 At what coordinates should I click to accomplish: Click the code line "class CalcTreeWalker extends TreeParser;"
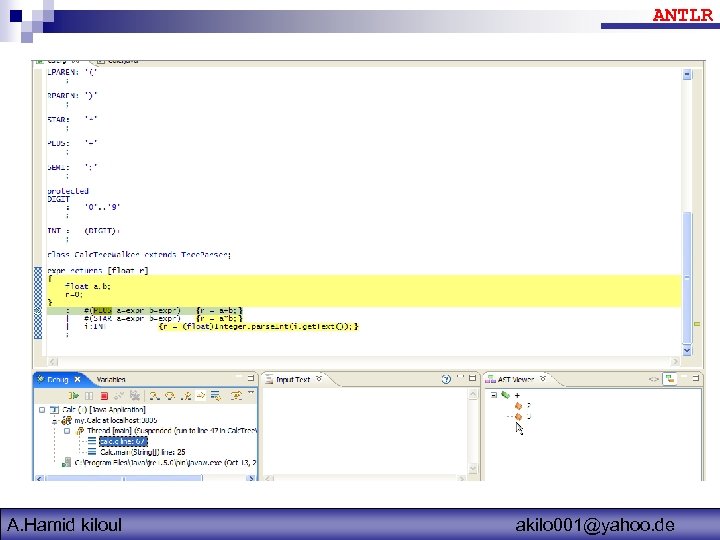click(139, 254)
